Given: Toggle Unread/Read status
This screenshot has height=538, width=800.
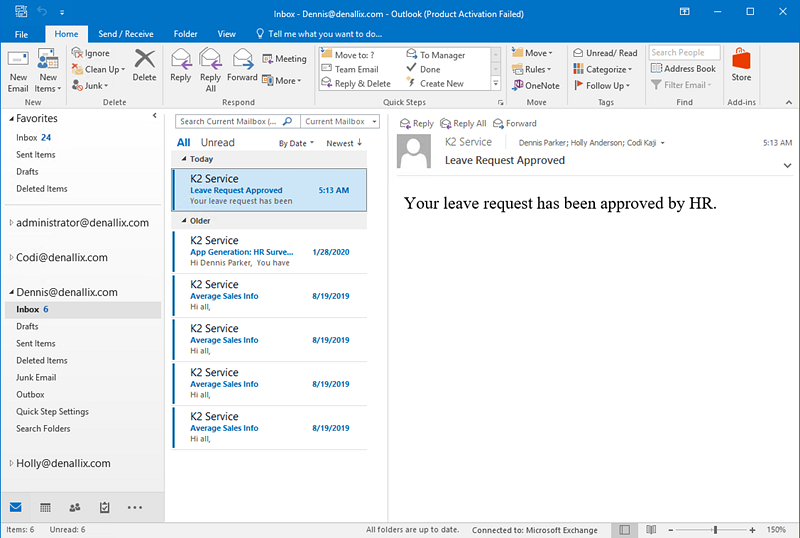Looking at the screenshot, I should pyautogui.click(x=605, y=53).
